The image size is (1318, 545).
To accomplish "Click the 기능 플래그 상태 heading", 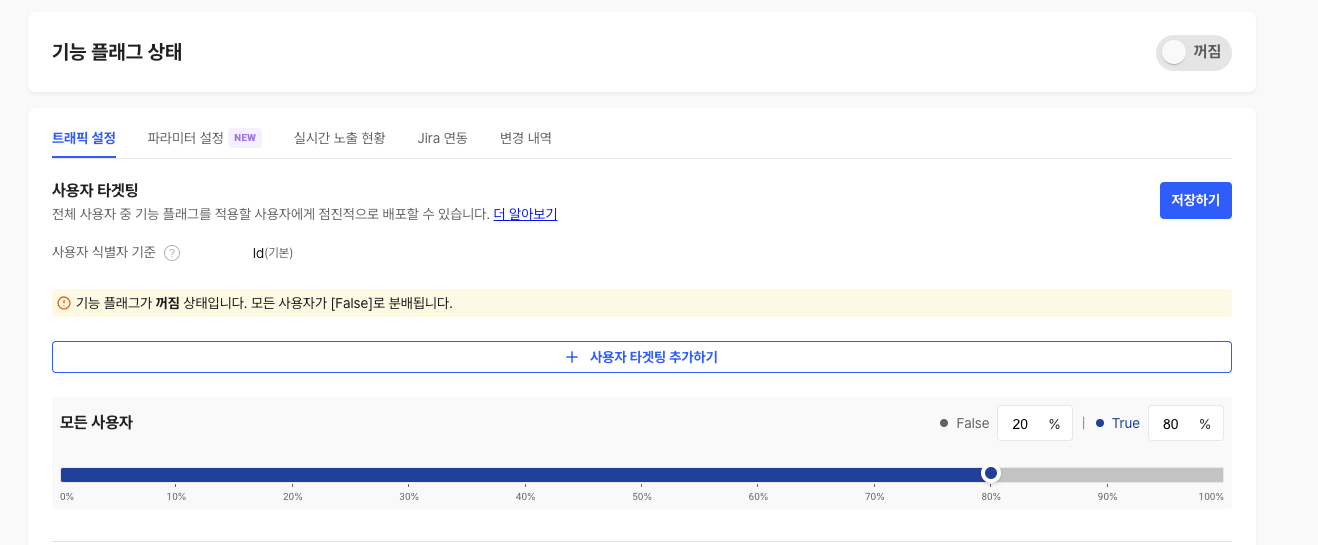I will (117, 52).
